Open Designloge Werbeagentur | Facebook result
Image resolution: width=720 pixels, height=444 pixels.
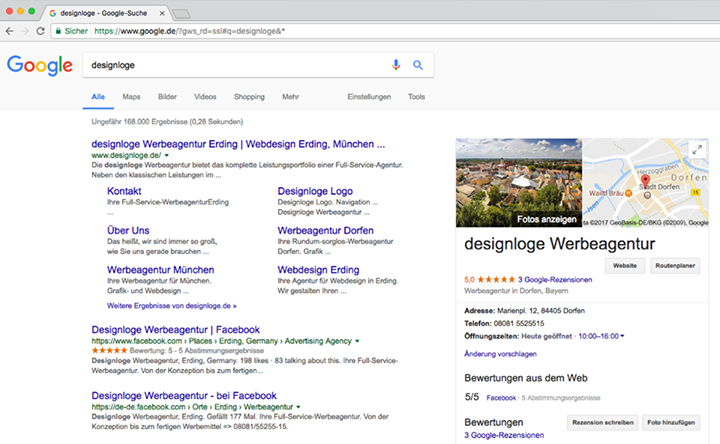175,330
